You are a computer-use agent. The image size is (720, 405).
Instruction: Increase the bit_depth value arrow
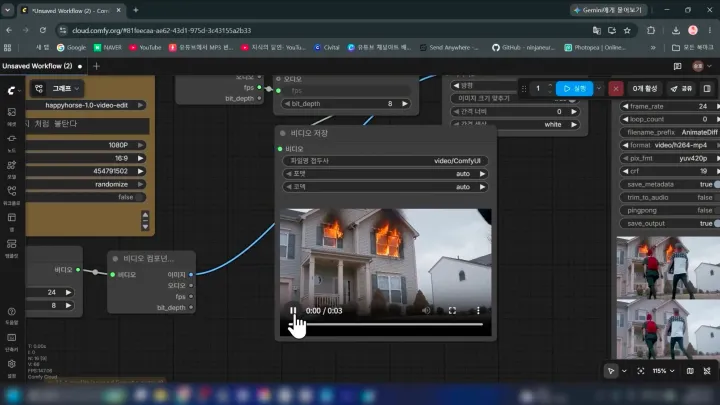pyautogui.click(x=405, y=104)
